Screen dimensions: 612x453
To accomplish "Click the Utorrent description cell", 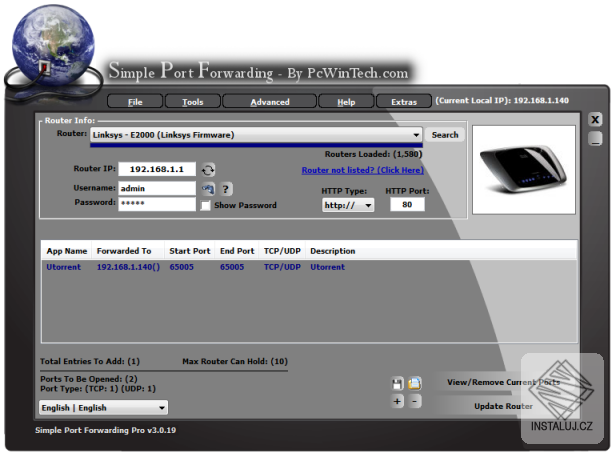I will (x=327, y=267).
